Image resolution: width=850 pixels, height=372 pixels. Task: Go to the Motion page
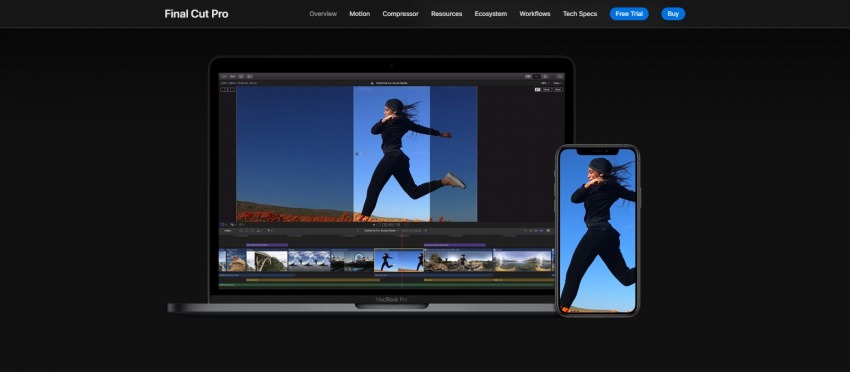(x=359, y=14)
